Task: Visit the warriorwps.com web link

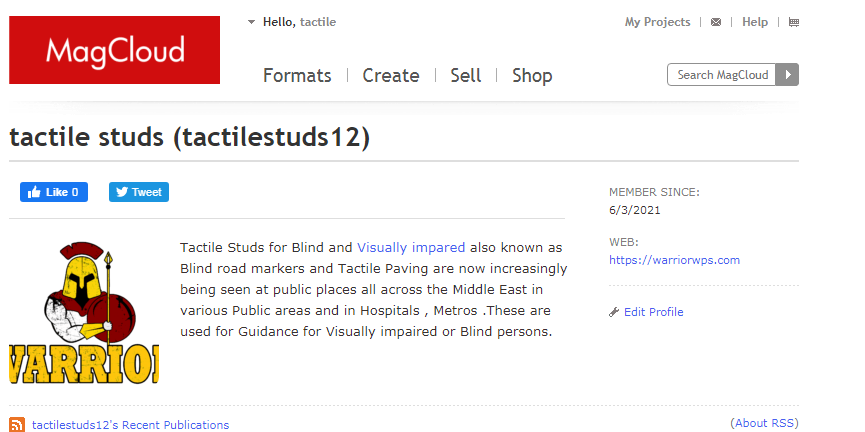Action: [674, 260]
